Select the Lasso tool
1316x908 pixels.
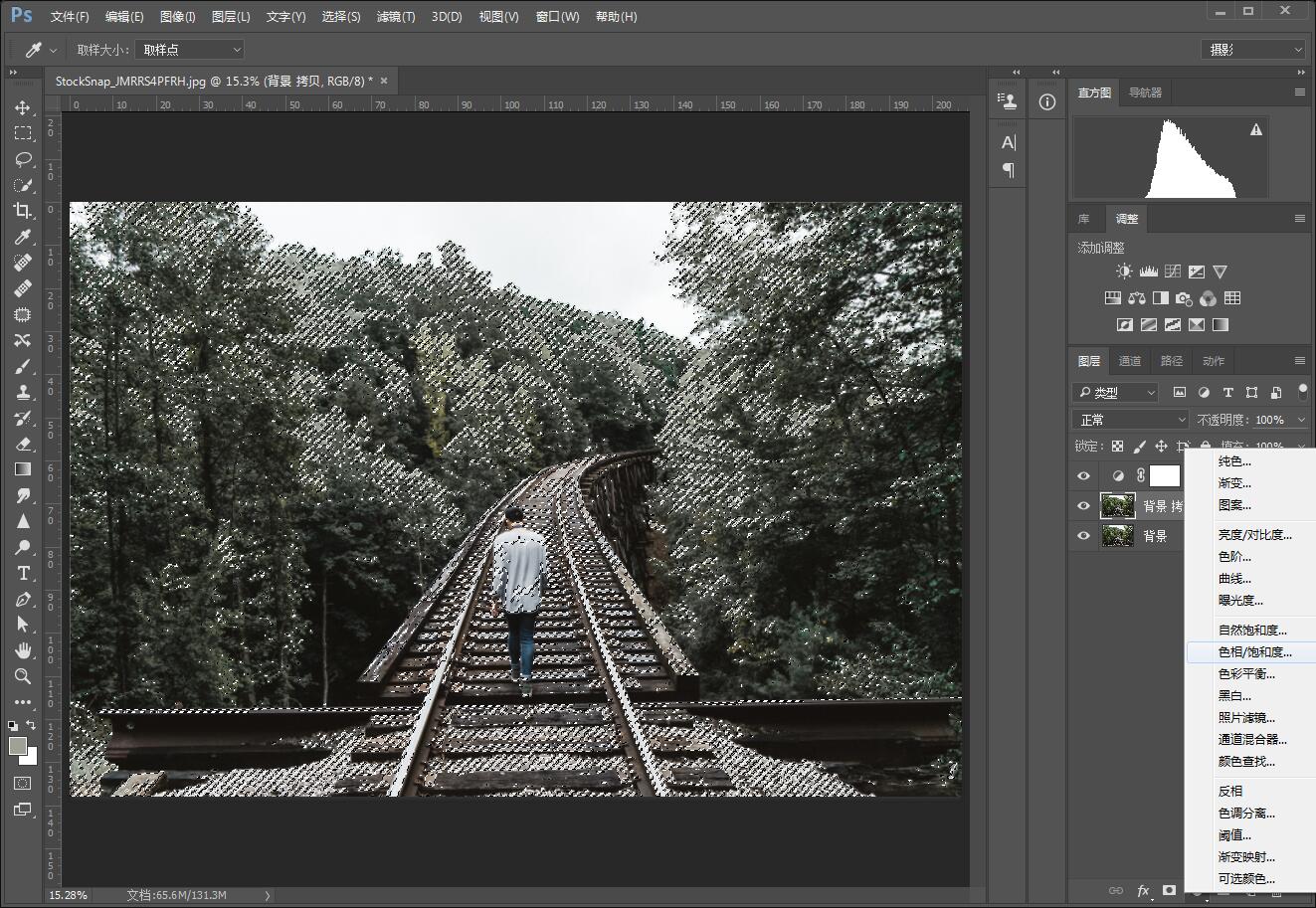tap(22, 159)
